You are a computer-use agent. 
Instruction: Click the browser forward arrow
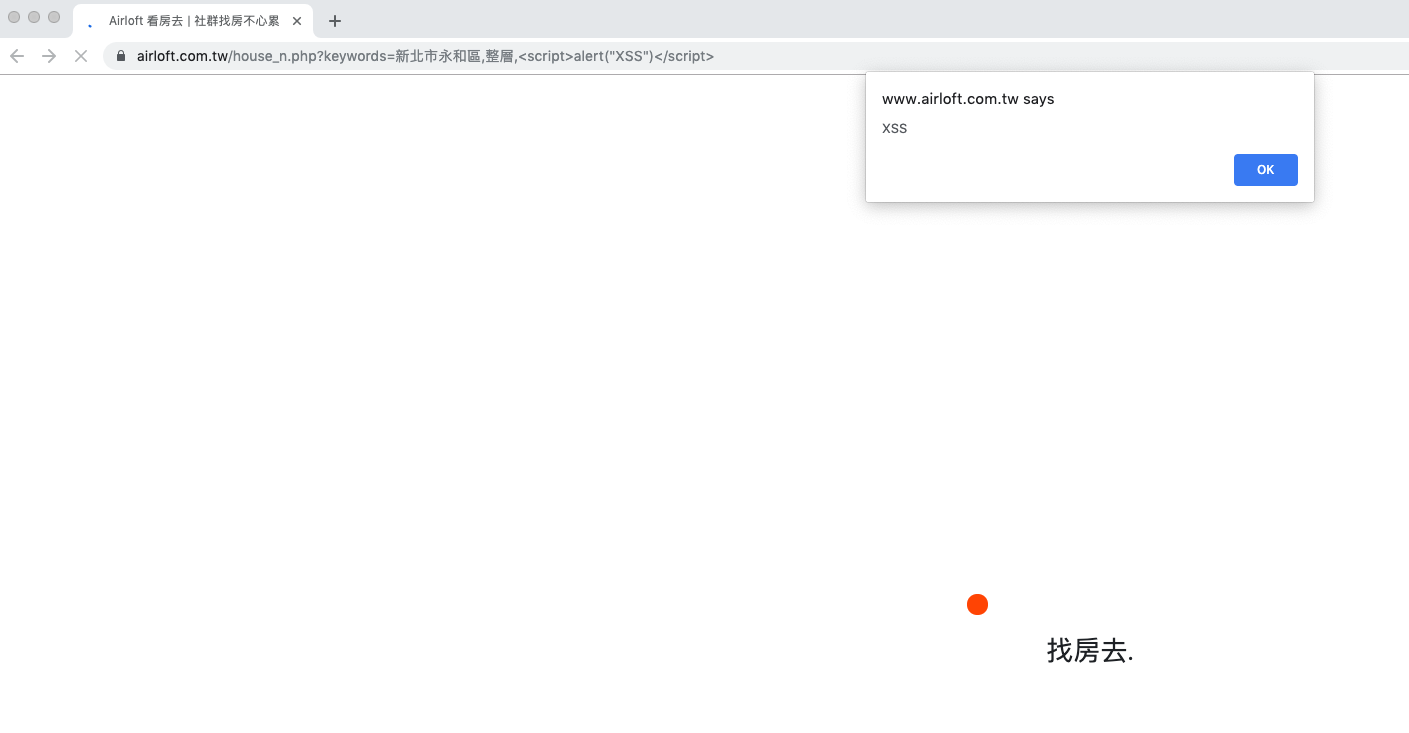coord(49,56)
